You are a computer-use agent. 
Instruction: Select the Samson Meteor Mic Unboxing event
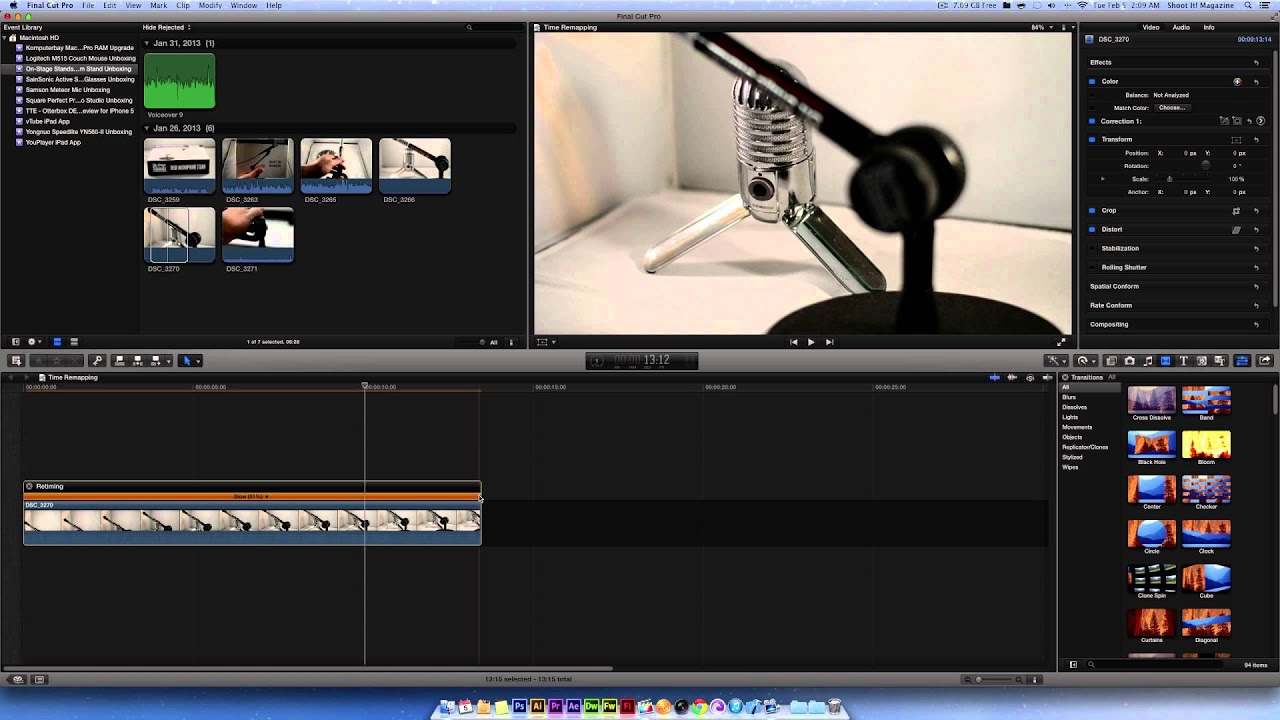(67, 90)
